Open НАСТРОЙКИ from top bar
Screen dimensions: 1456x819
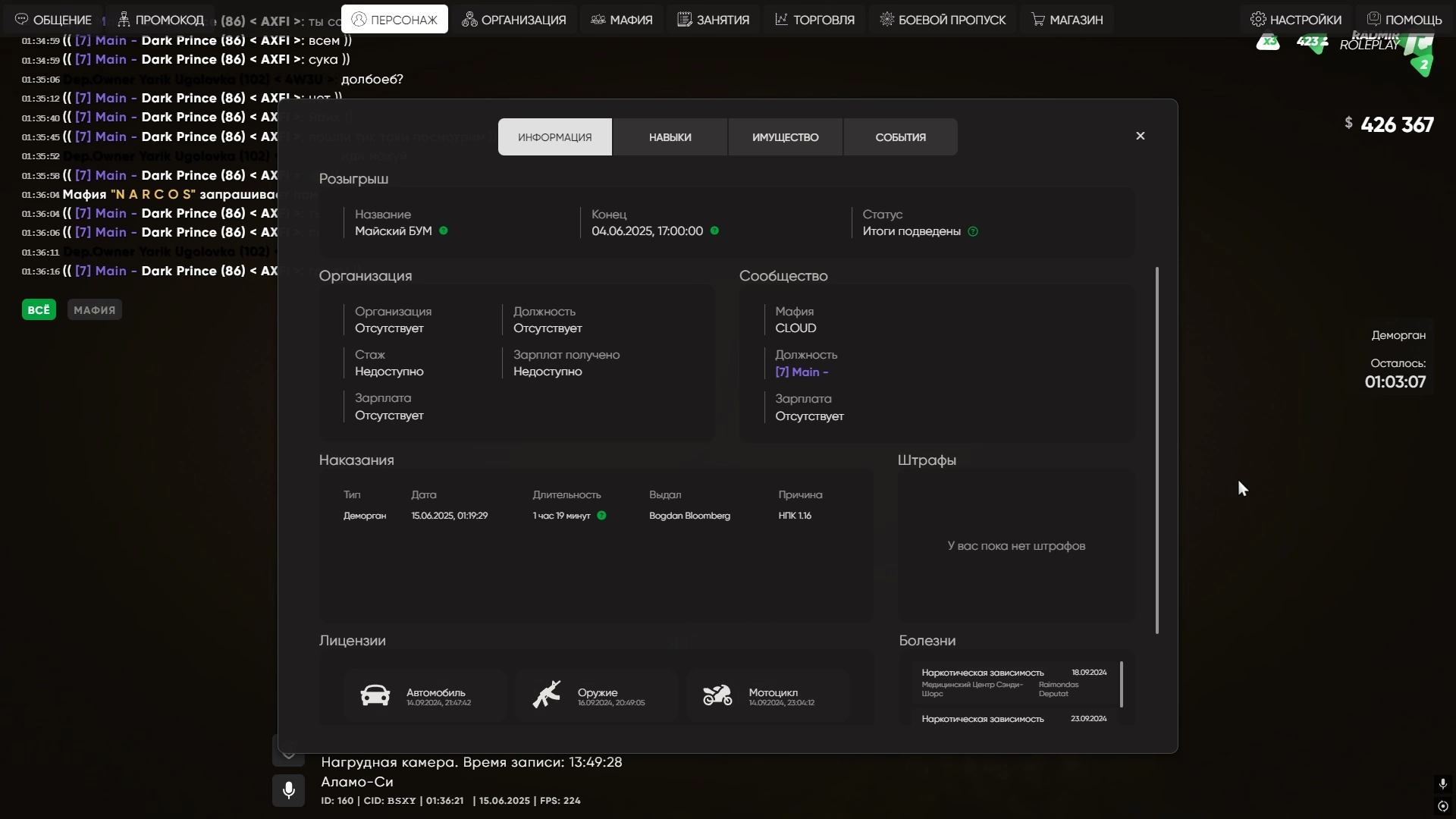pos(1296,20)
